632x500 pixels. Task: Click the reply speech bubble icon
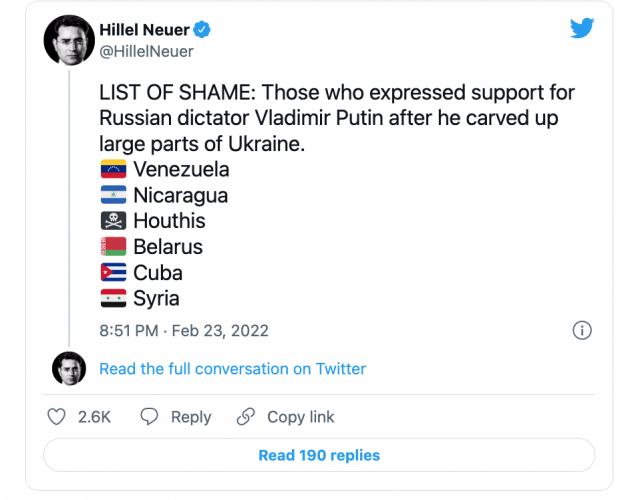pyautogui.click(x=149, y=417)
